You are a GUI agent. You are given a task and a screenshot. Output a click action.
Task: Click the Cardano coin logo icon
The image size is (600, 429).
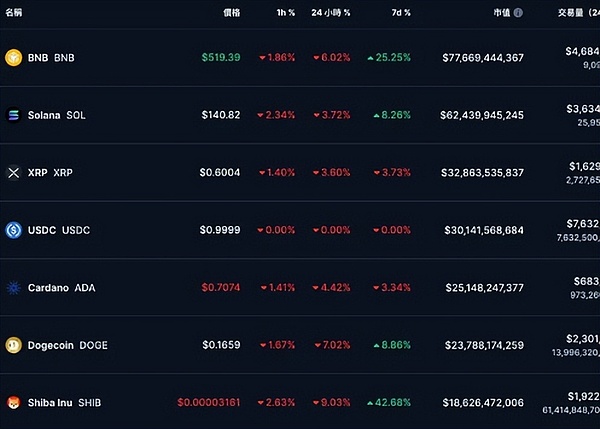(13, 288)
